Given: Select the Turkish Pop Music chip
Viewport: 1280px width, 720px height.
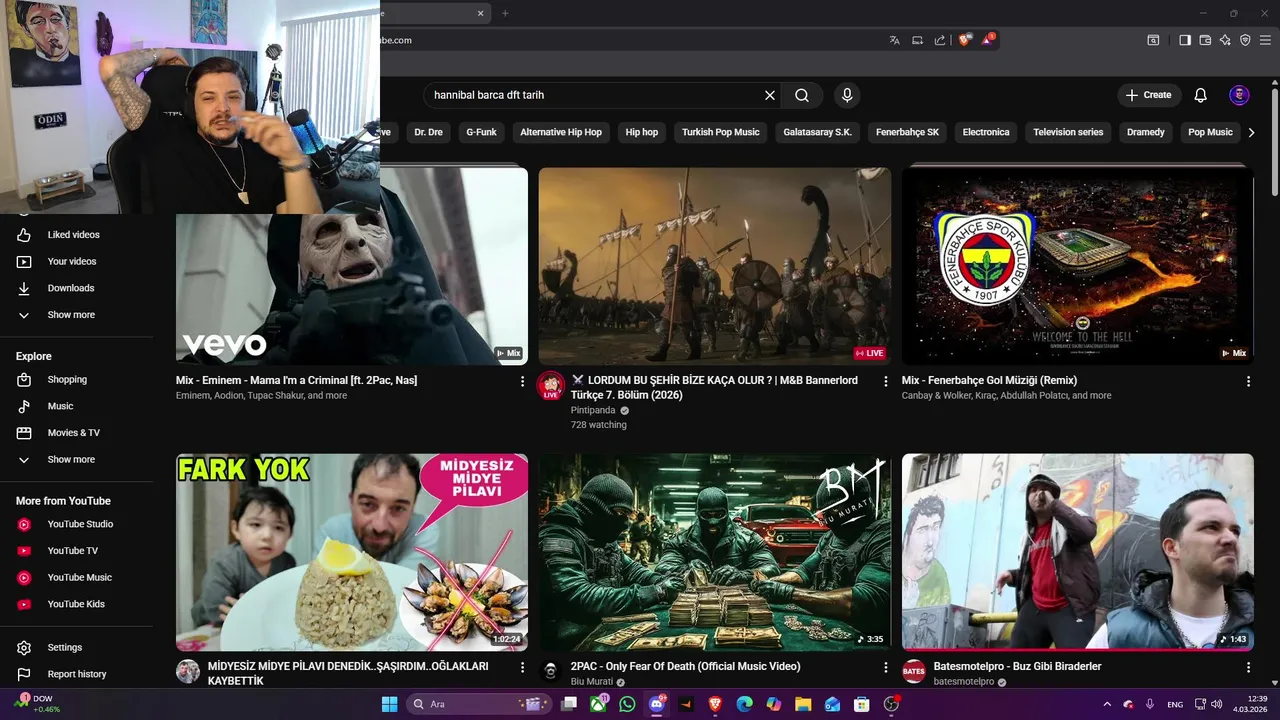Looking at the screenshot, I should [x=721, y=132].
